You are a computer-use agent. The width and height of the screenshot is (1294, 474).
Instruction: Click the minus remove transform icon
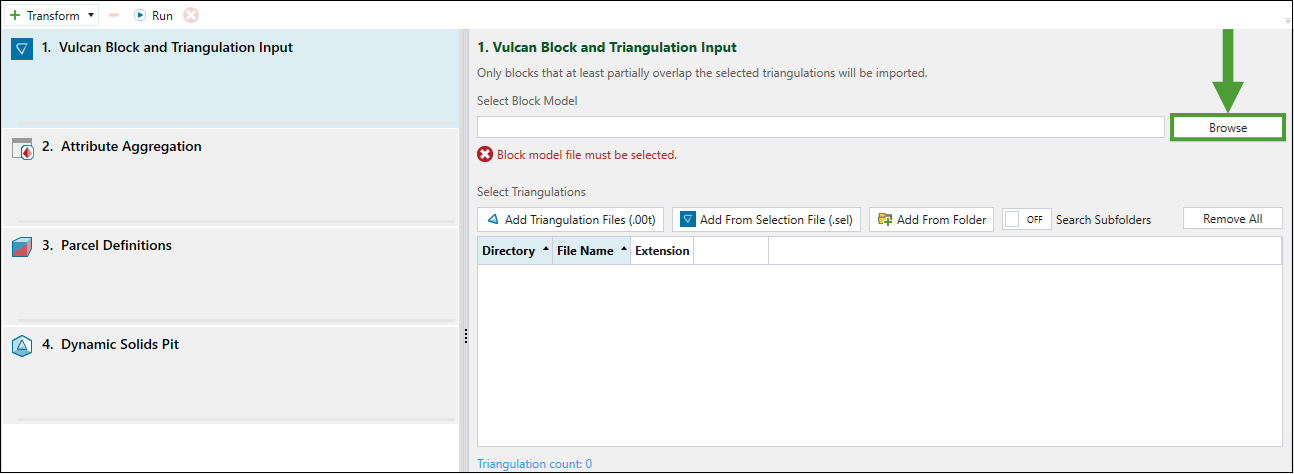point(114,16)
